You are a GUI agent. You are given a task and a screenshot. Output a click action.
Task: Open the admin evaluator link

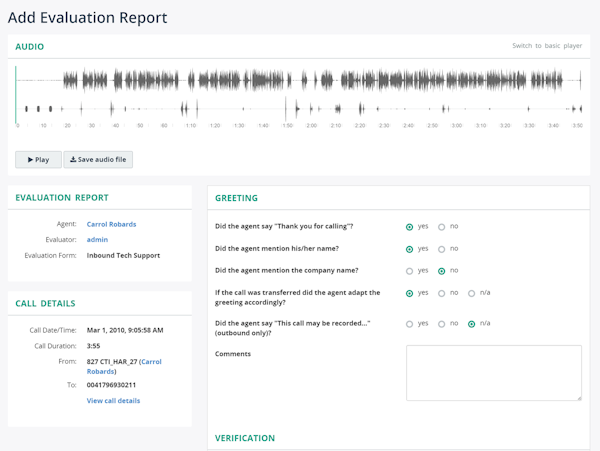click(97, 239)
